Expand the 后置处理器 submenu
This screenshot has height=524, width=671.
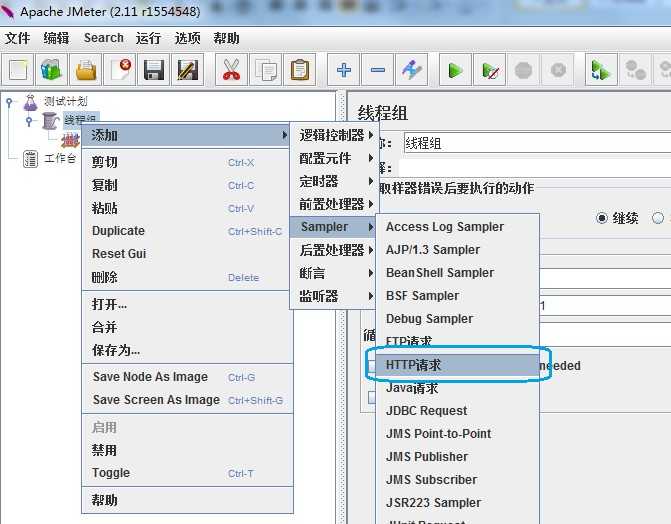pyautogui.click(x=334, y=250)
